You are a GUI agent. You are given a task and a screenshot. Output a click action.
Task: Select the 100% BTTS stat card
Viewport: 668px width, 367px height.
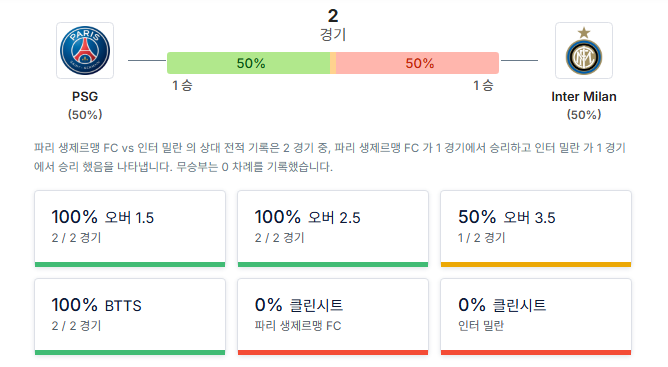click(130, 317)
